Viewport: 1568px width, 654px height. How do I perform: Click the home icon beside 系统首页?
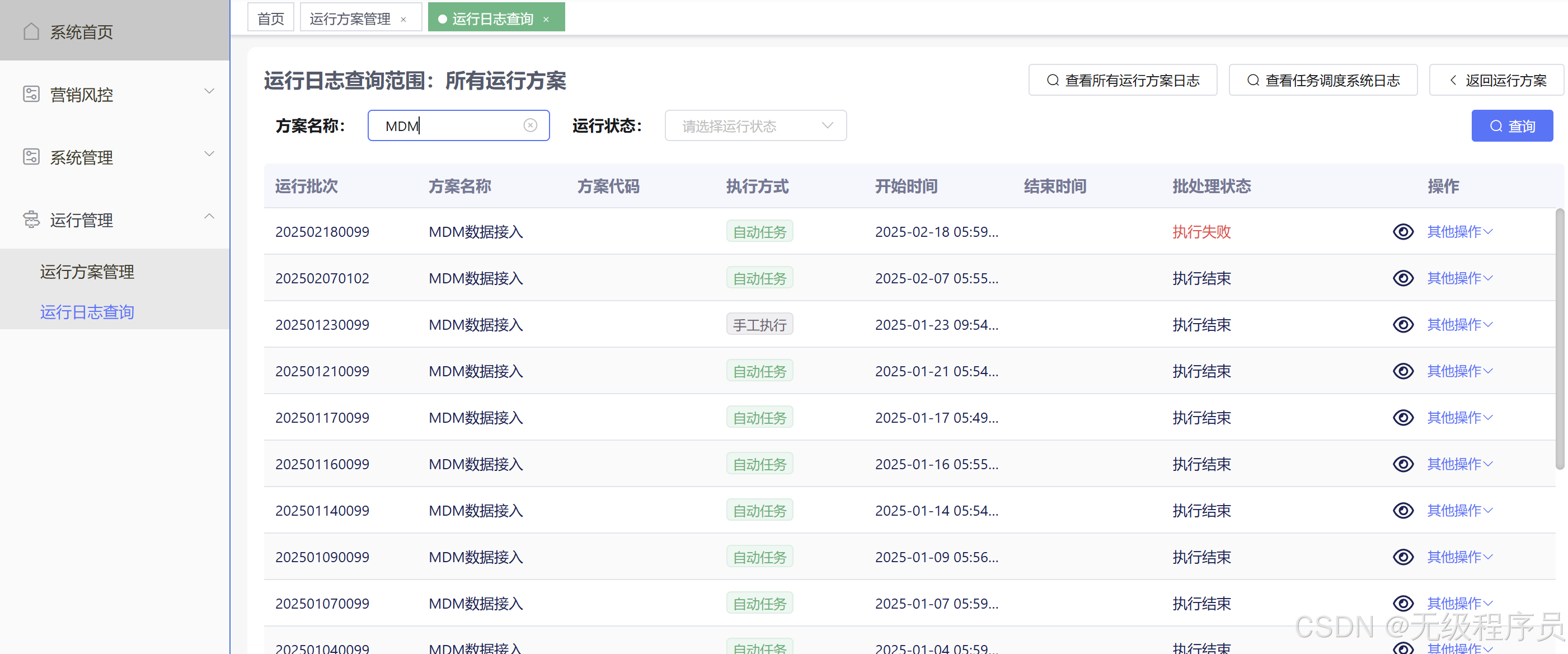pyautogui.click(x=31, y=31)
